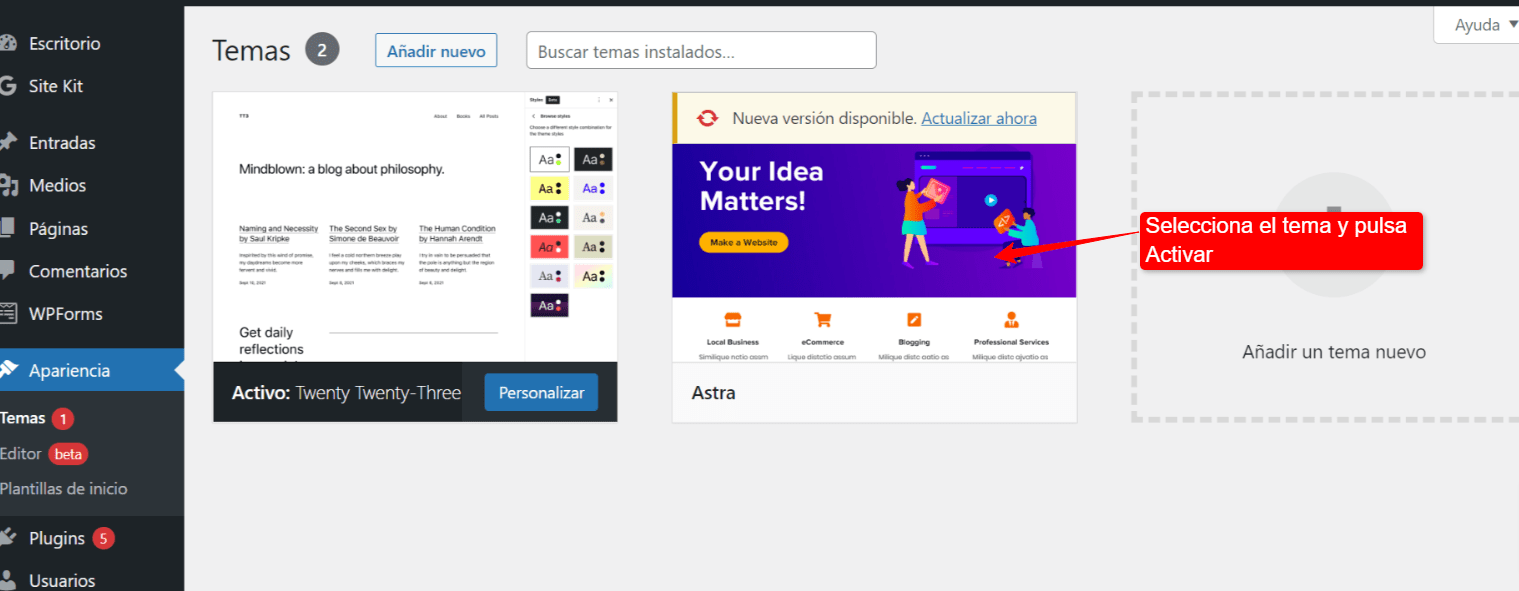The image size is (1519, 591).
Task: Select the Apariencia menu item
Action: (92, 370)
